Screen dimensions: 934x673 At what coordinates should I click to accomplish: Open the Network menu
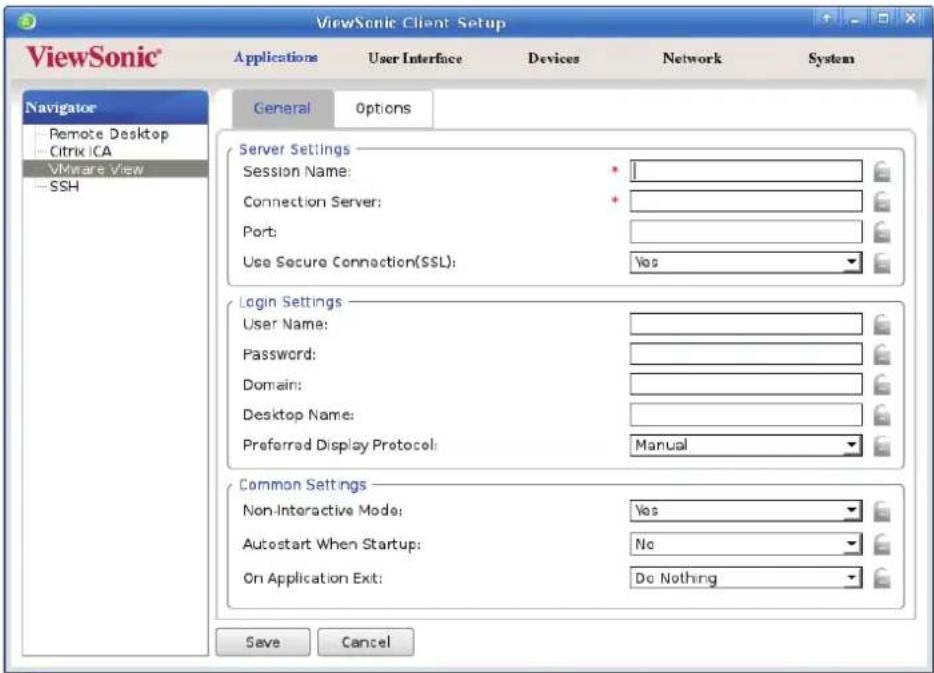[692, 58]
